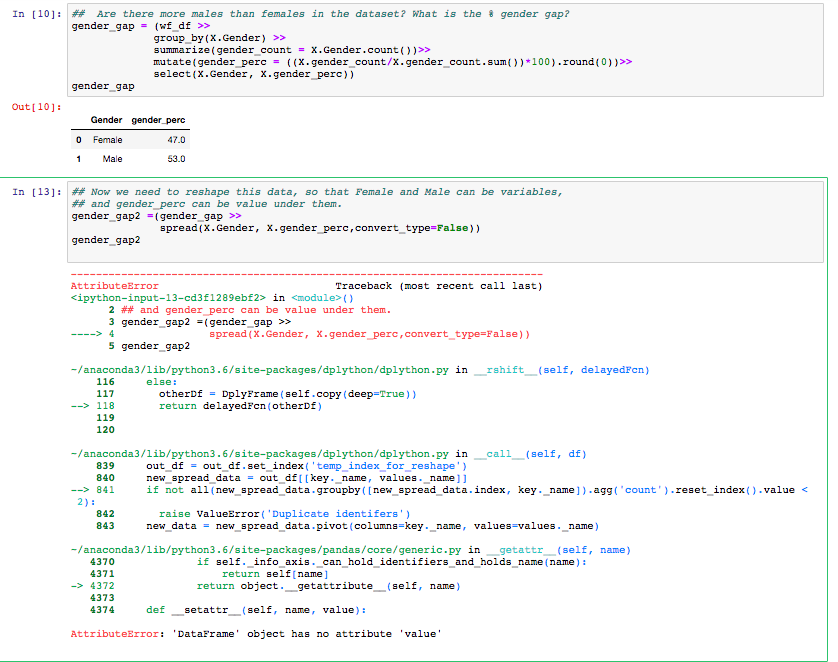Click row index 0 in output table
The height and width of the screenshot is (662, 838).
click(79, 140)
